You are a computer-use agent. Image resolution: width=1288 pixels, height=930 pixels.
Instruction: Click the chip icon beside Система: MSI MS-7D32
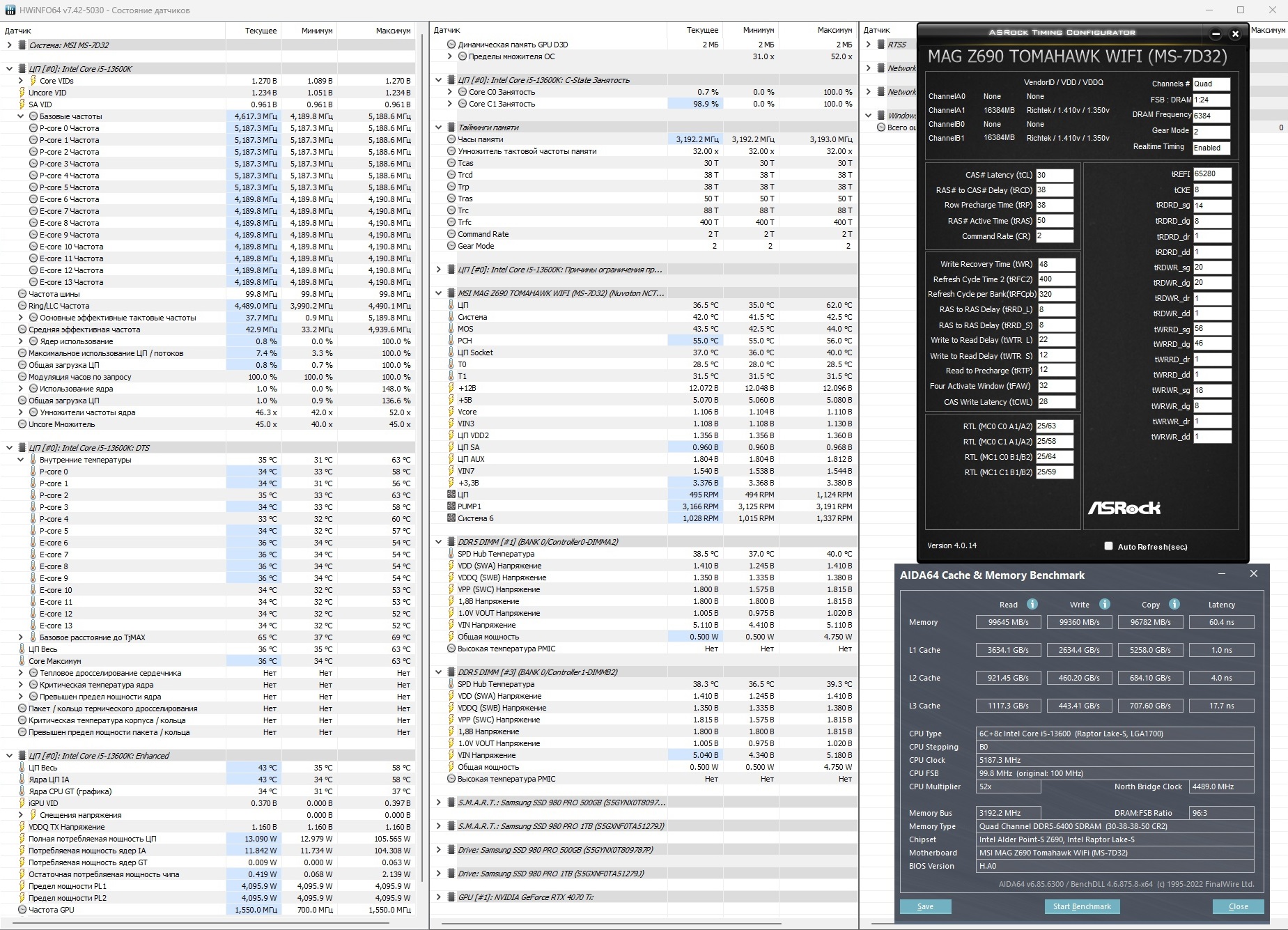click(x=22, y=45)
